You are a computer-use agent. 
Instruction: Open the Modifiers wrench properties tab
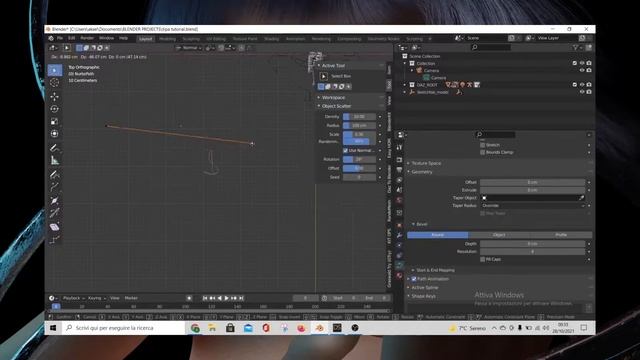[399, 235]
